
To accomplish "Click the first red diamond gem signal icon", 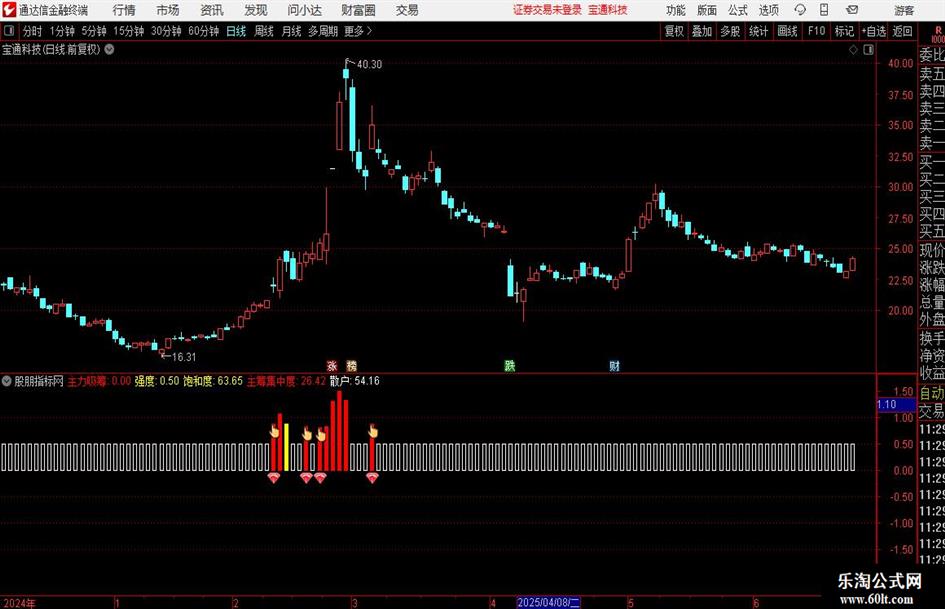I will [x=274, y=478].
